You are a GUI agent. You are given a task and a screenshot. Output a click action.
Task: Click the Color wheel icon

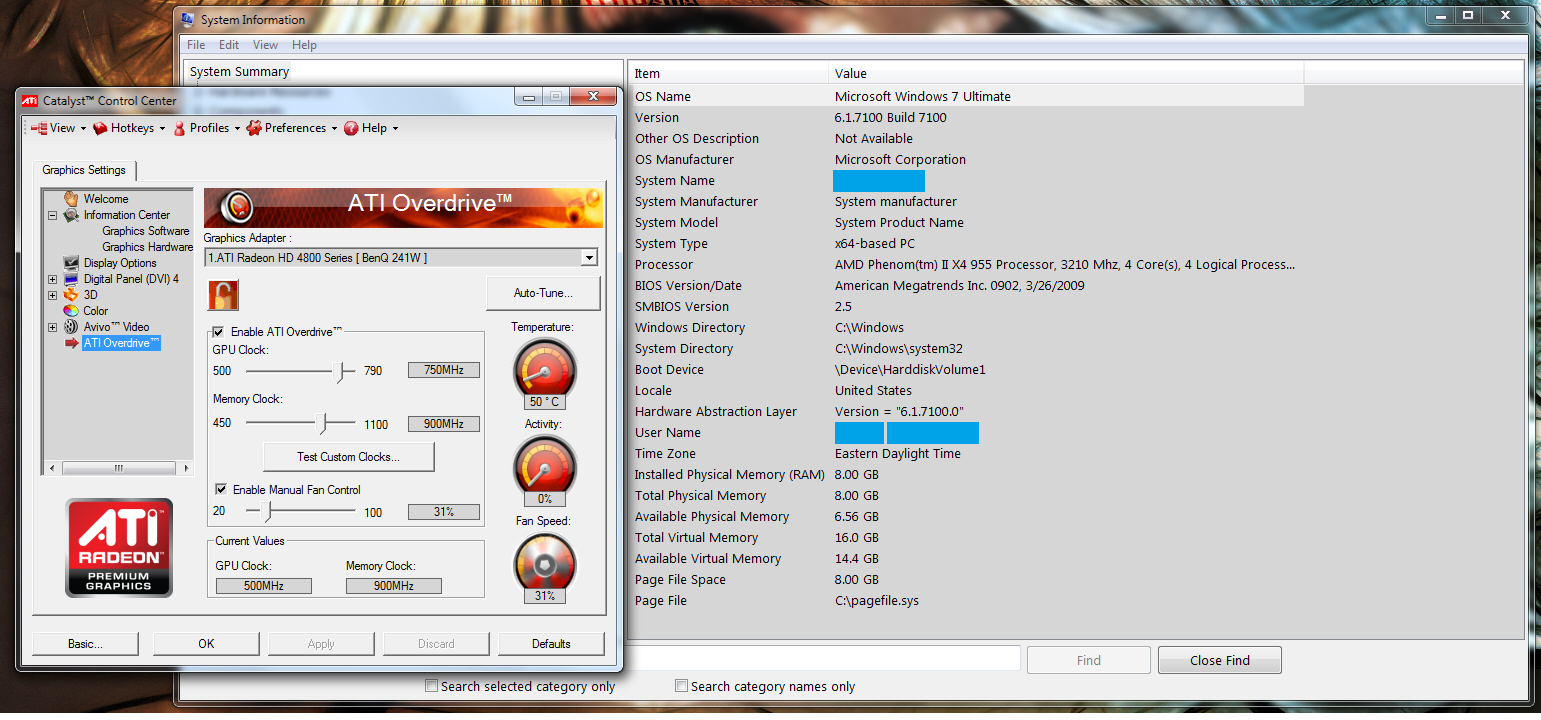click(71, 311)
